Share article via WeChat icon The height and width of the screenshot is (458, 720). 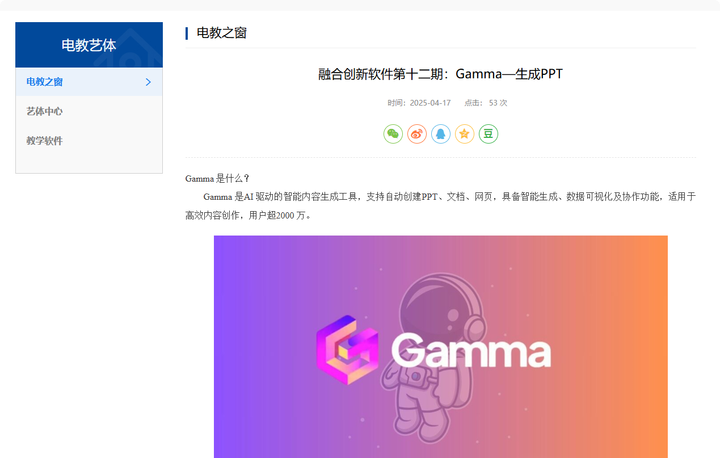point(393,134)
